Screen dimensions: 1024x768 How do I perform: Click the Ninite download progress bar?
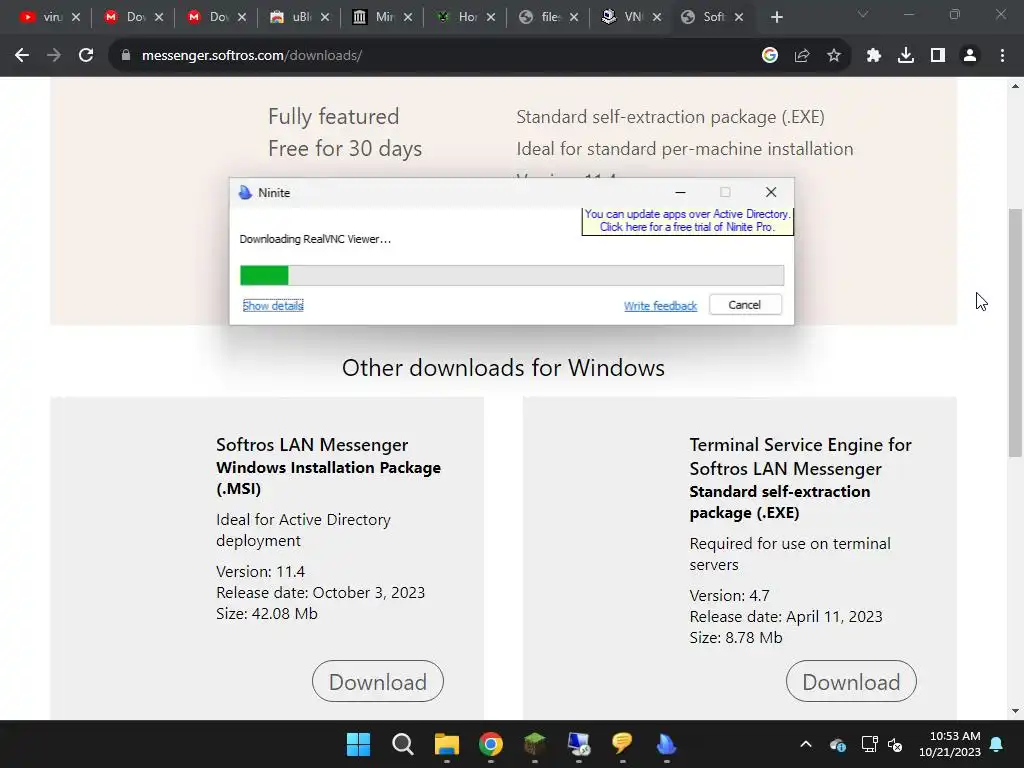[x=512, y=276]
